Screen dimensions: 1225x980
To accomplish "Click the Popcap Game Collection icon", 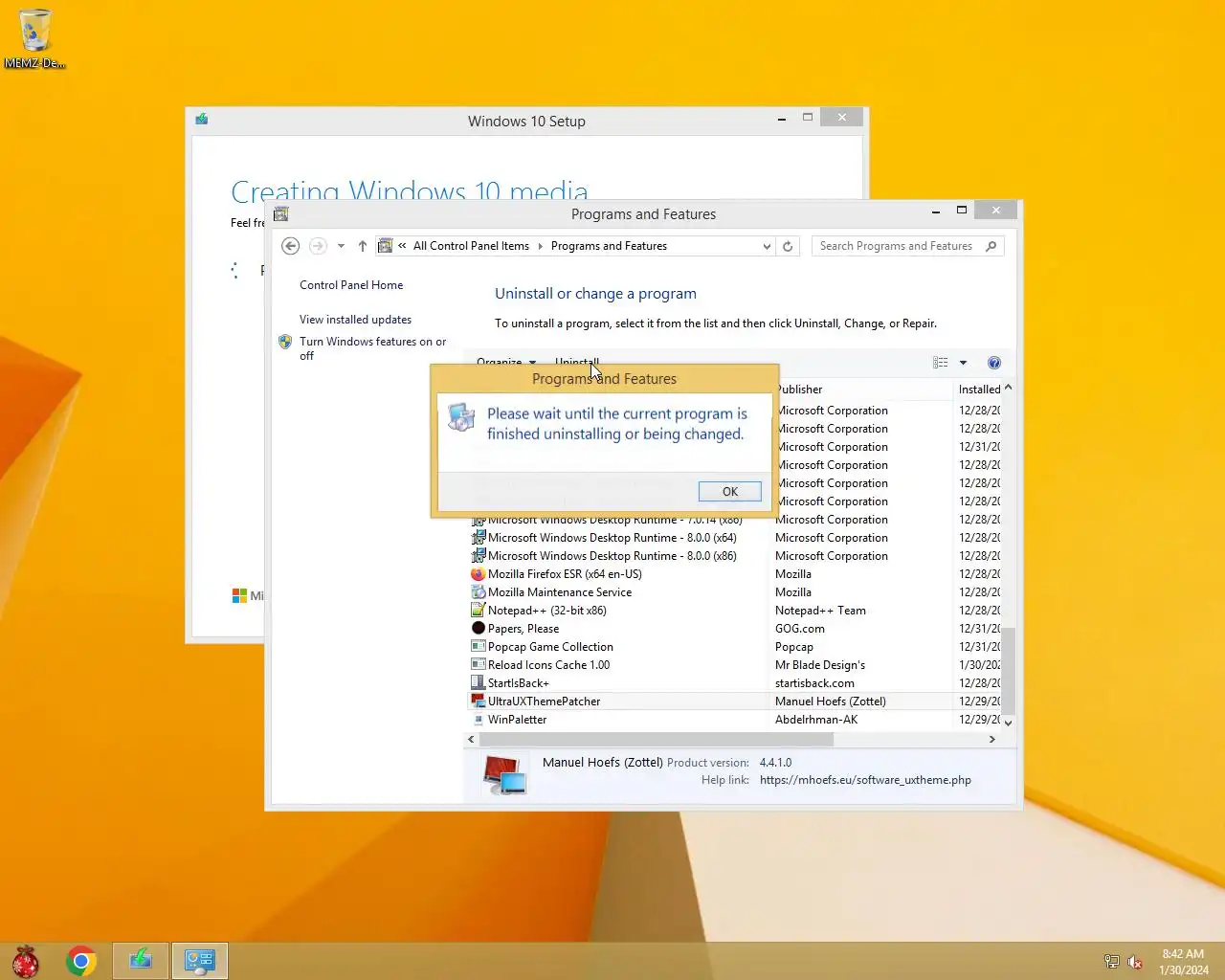I will [479, 647].
